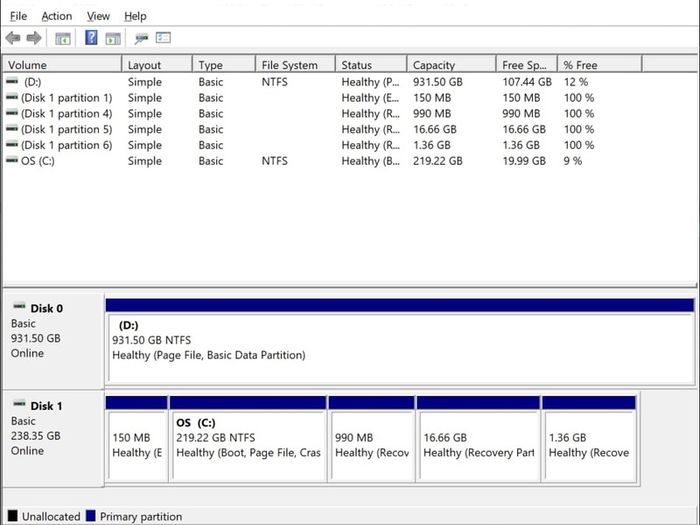Sort by the Layout column header
The height and width of the screenshot is (525, 700).
[157, 65]
